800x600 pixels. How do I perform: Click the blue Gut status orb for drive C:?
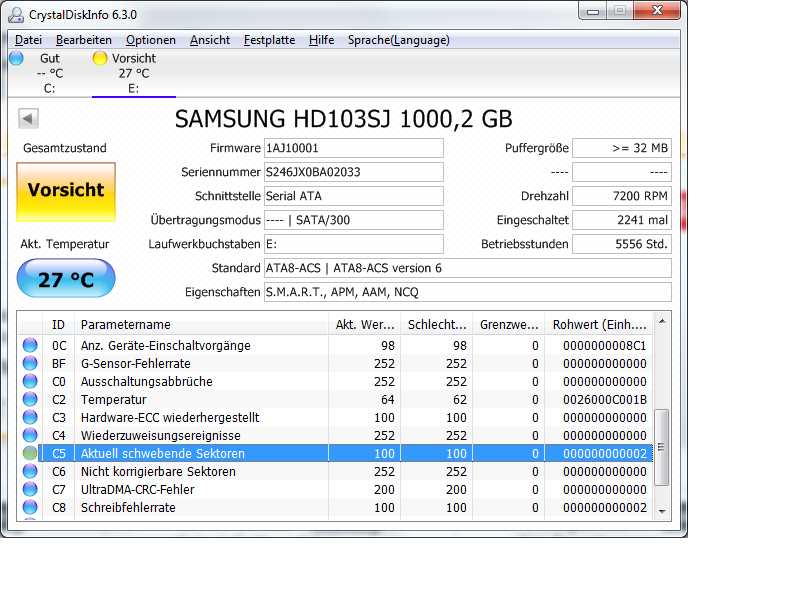pyautogui.click(x=16, y=58)
